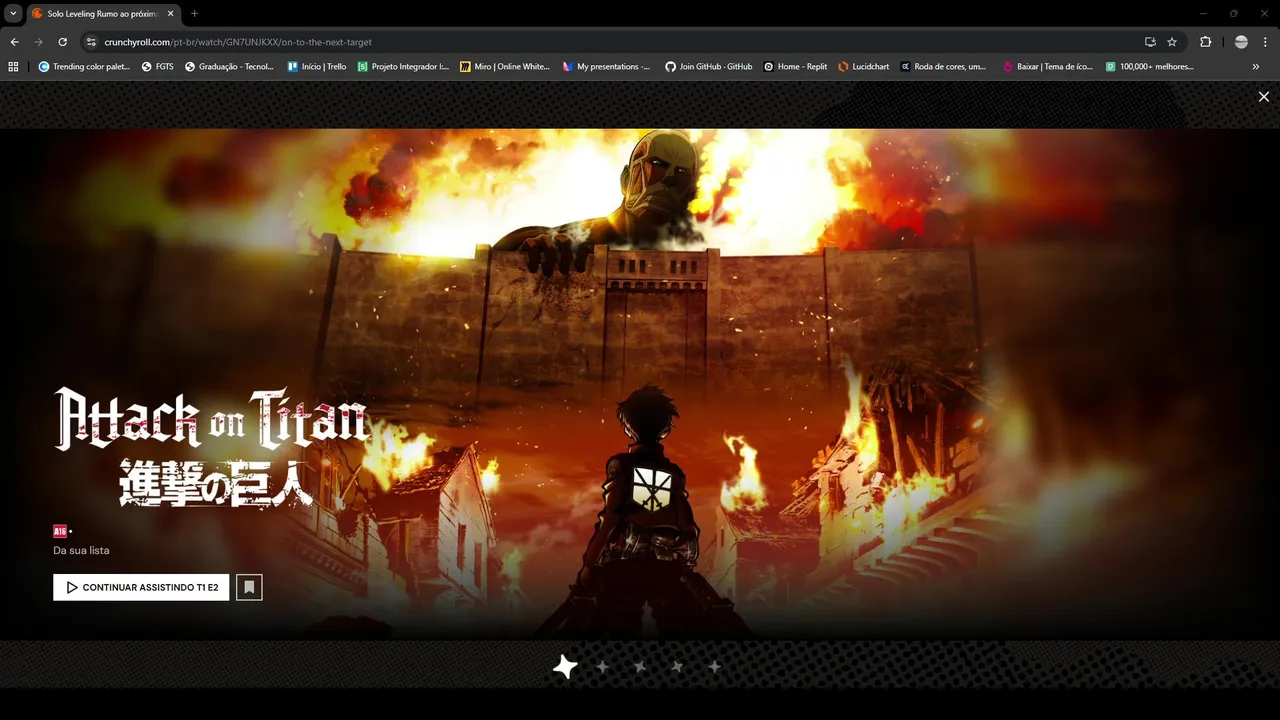Screen dimensions: 1280x720
Task: Open the Início | Trello bookmark
Action: [316, 66]
